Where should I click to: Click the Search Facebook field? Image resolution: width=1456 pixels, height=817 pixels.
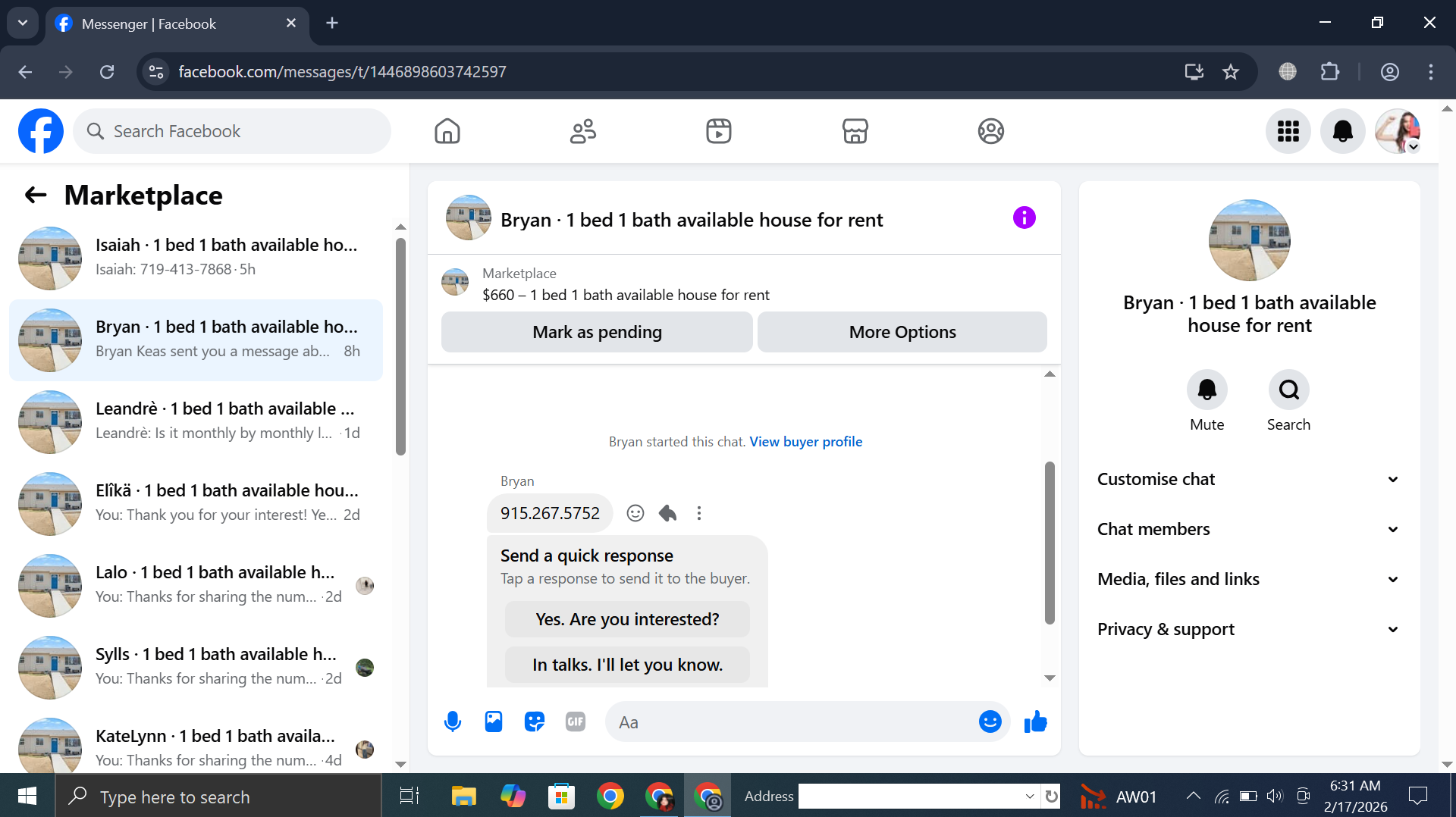232,131
